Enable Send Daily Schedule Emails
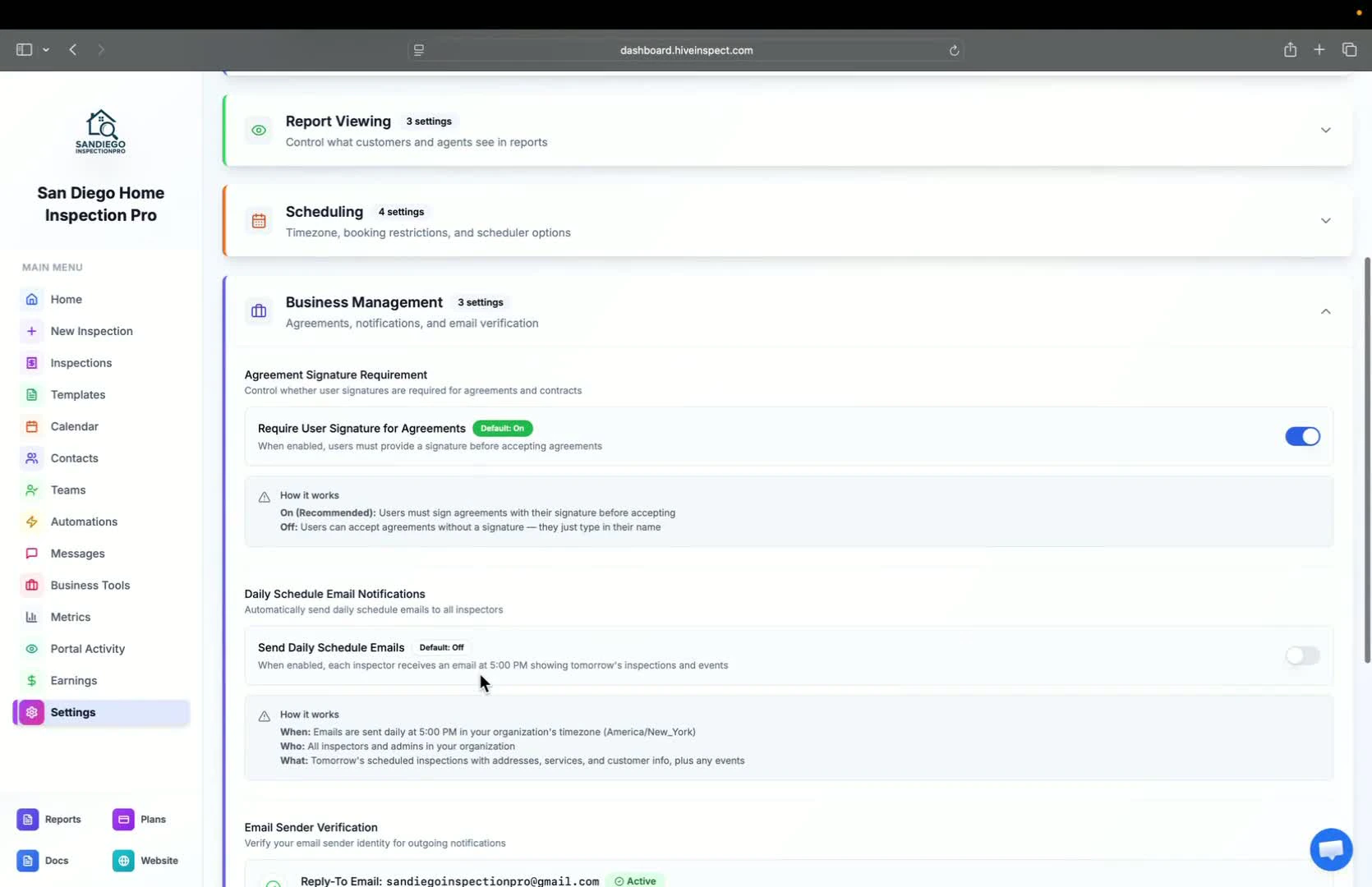Viewport: 1372px width, 887px height. 1301,655
